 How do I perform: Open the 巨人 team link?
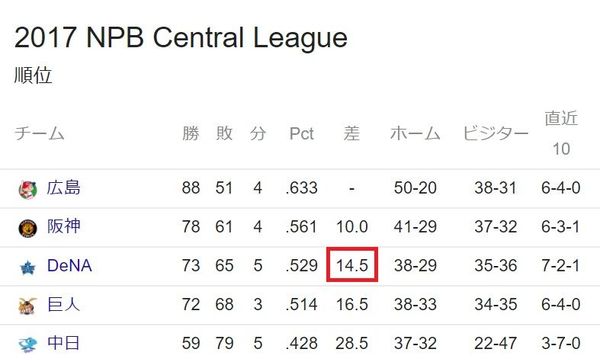[x=64, y=304]
